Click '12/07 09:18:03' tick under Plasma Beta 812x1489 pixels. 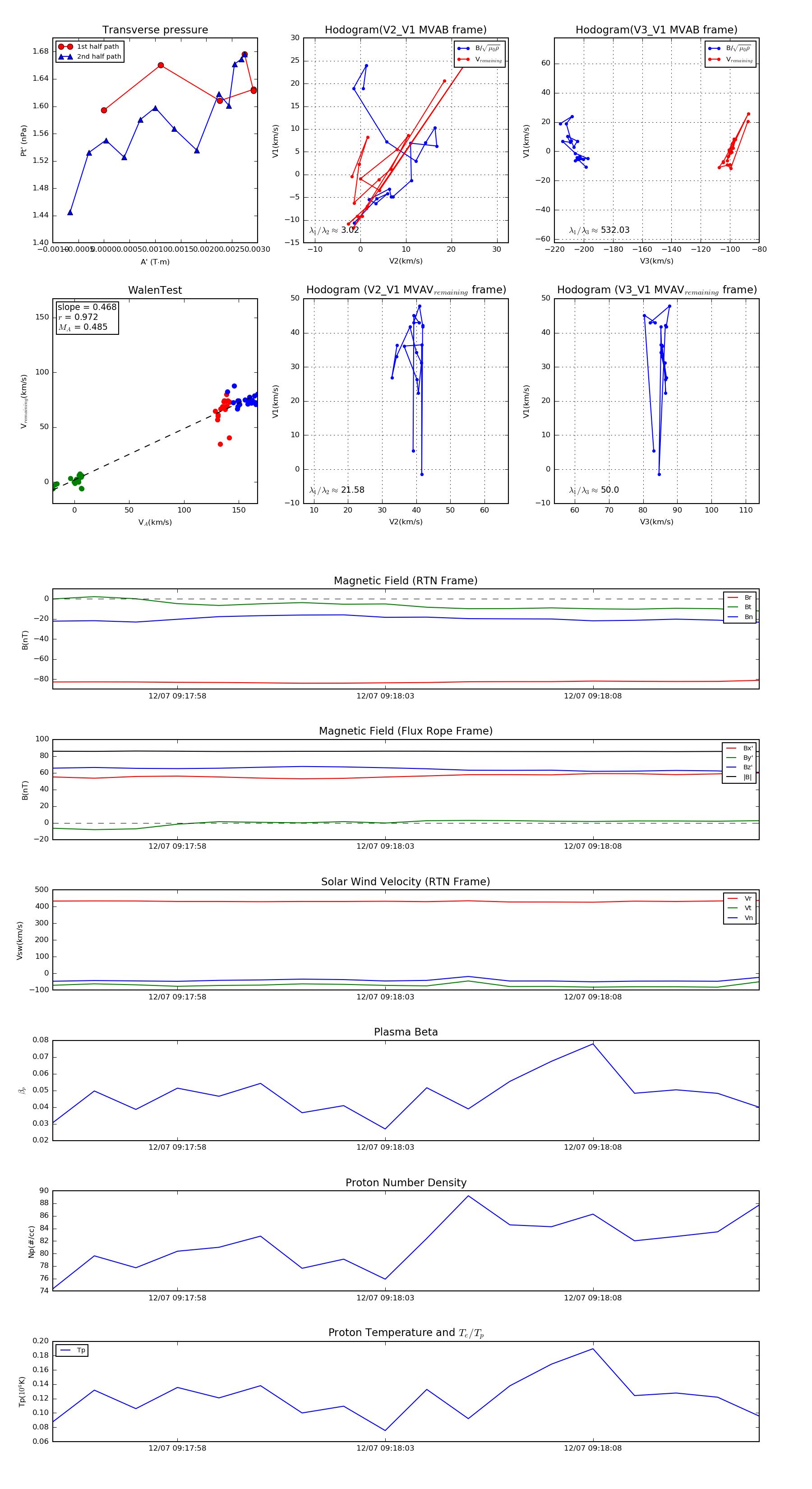385,1147
